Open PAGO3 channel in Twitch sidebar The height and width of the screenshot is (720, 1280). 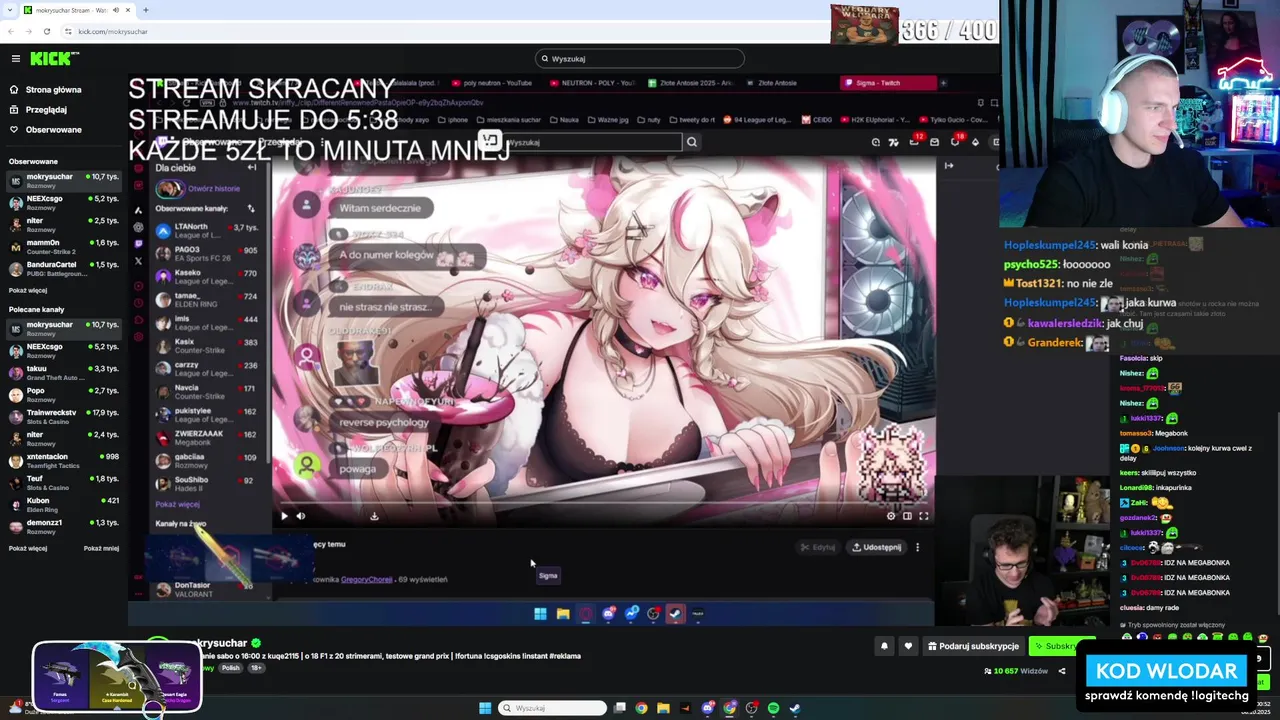pyautogui.click(x=207, y=254)
